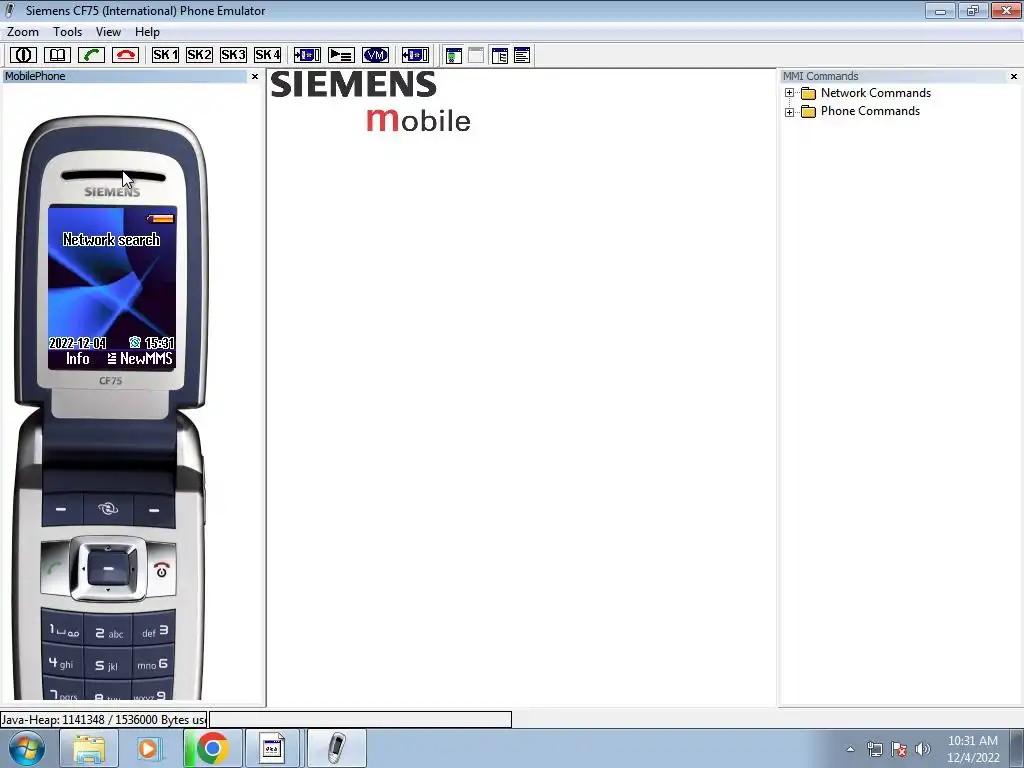
Task: Click the phone's green call key
Action: (x=55, y=568)
